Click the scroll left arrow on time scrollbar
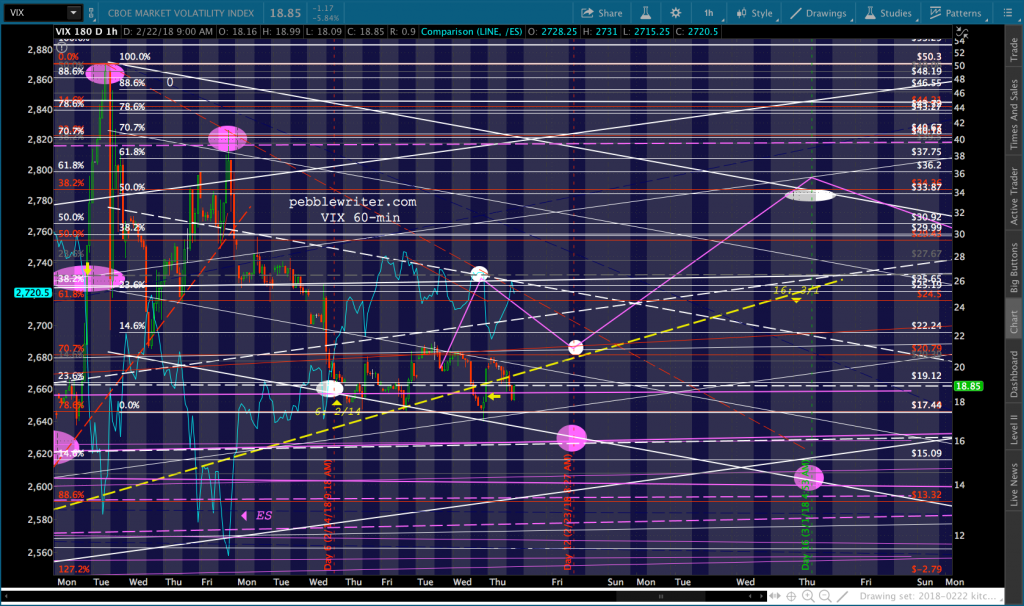 (x=751, y=596)
